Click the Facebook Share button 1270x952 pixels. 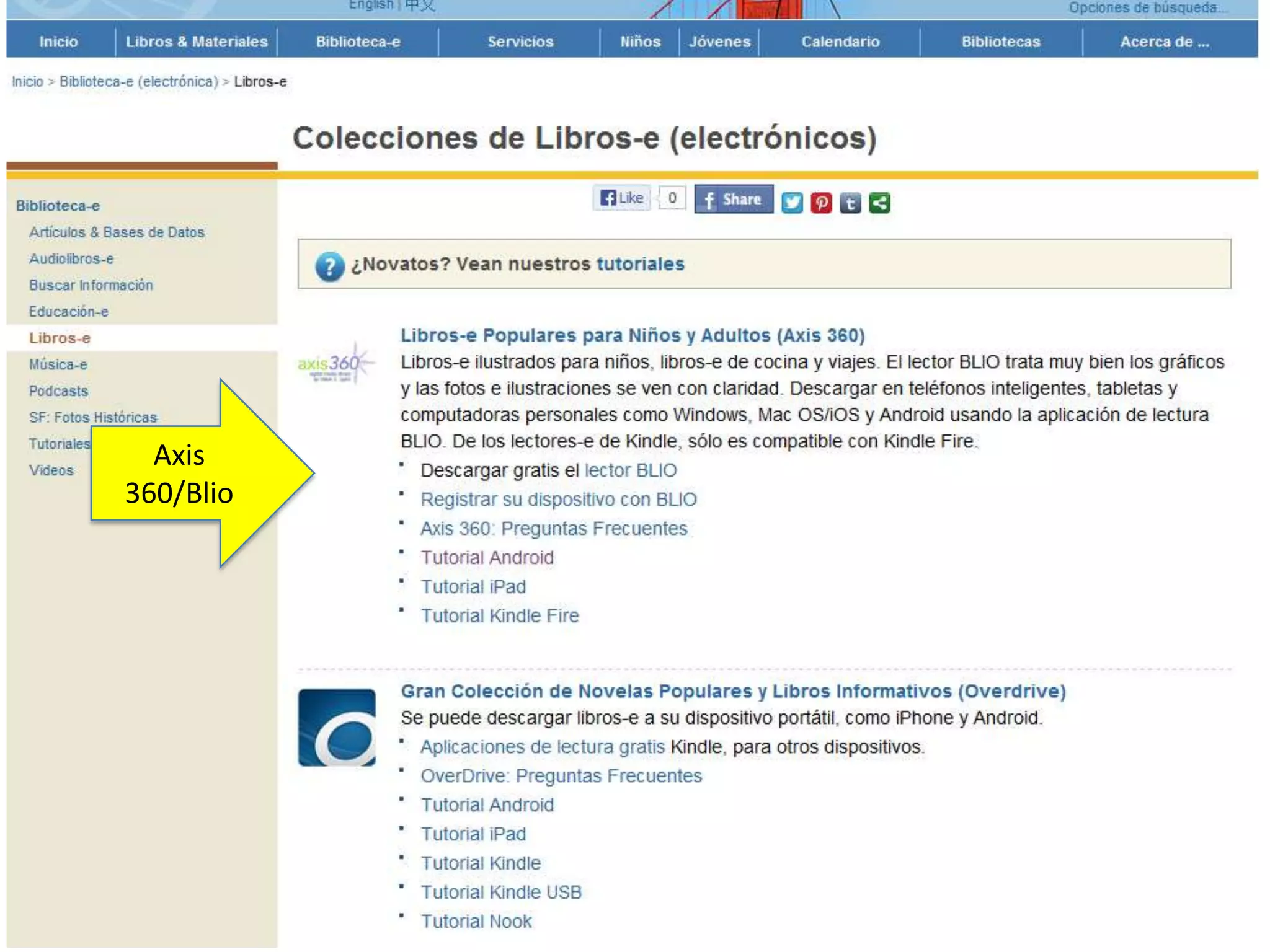pyautogui.click(x=733, y=200)
